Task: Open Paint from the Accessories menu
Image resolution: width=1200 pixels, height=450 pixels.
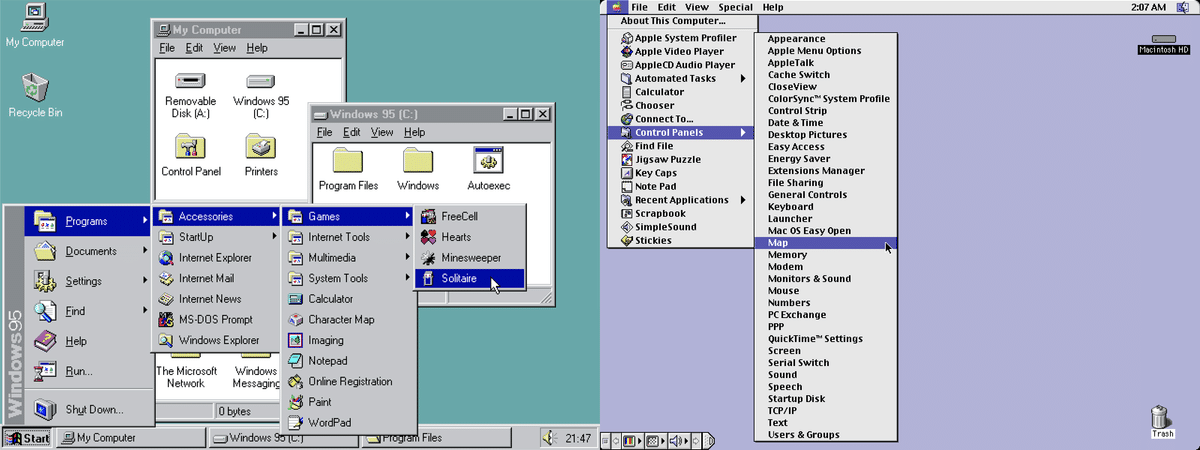Action: 348,402
